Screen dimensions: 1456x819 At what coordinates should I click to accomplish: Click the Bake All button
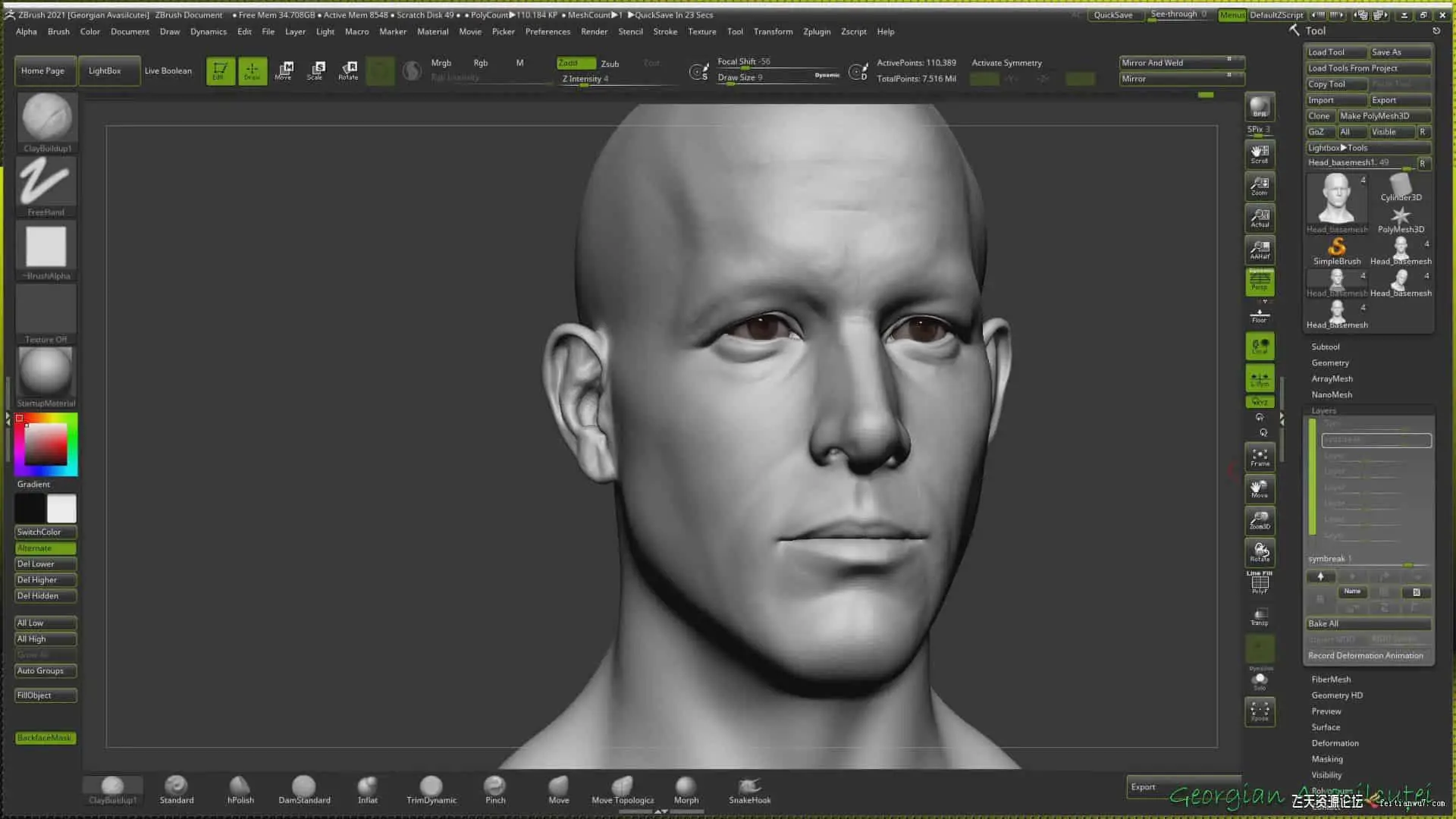coord(1367,623)
